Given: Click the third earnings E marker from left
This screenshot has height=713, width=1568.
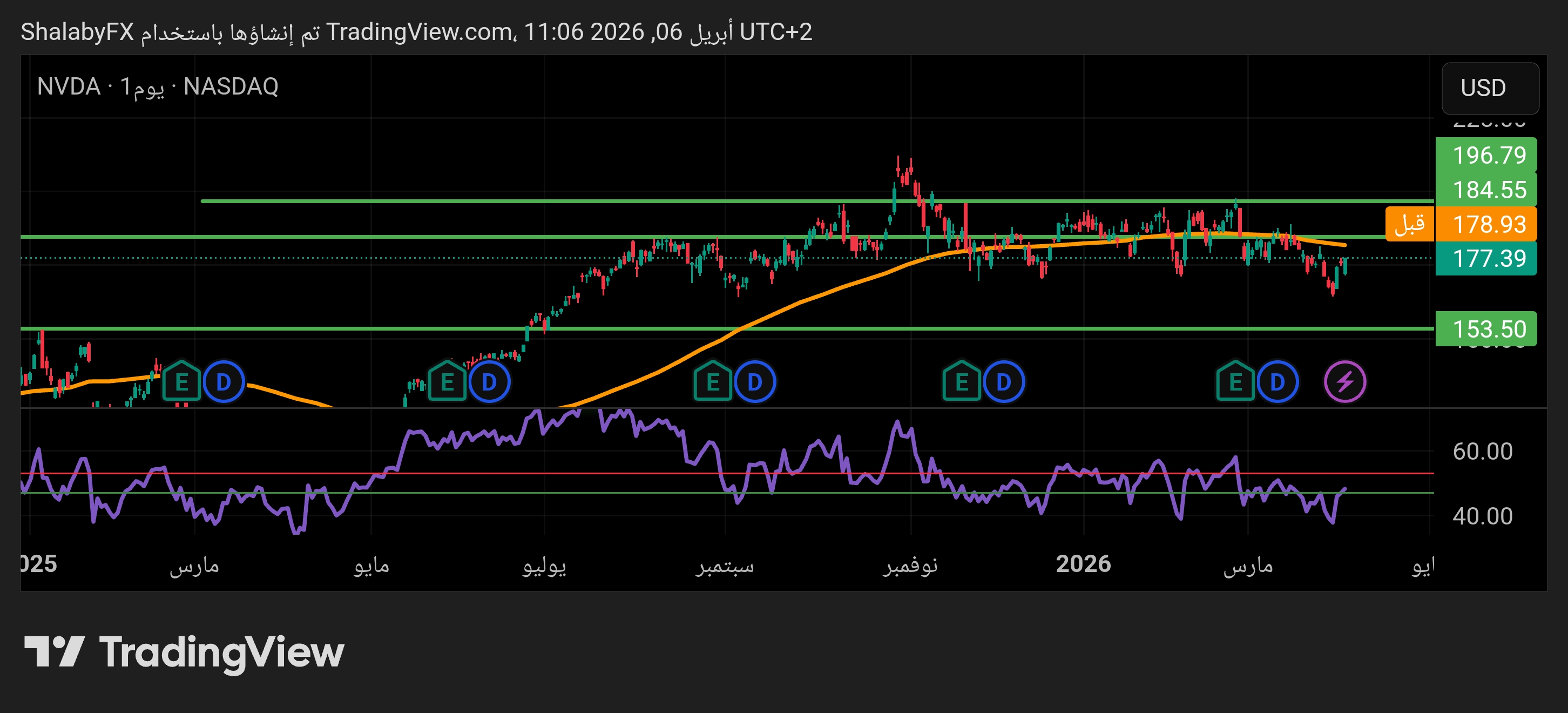Looking at the screenshot, I should (x=712, y=382).
